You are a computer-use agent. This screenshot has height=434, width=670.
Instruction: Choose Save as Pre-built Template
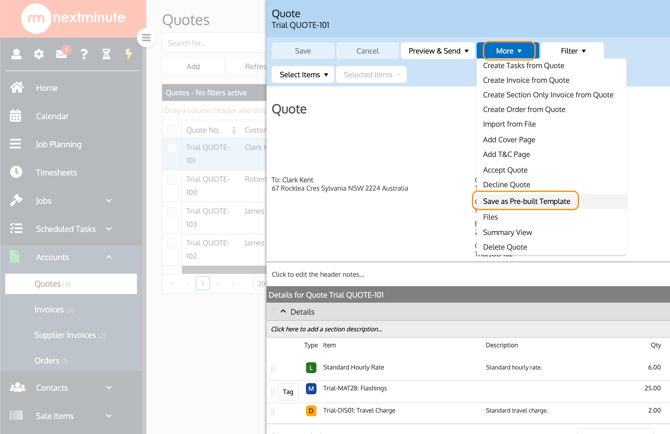click(526, 201)
